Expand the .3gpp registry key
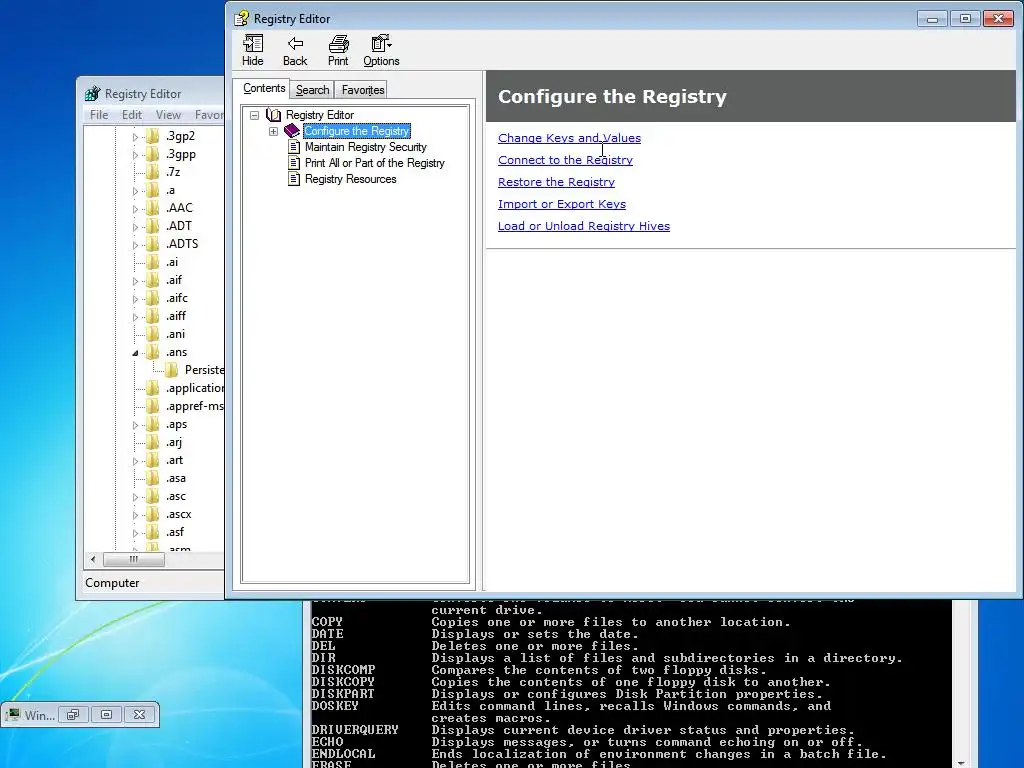1024x768 pixels. coord(135,155)
